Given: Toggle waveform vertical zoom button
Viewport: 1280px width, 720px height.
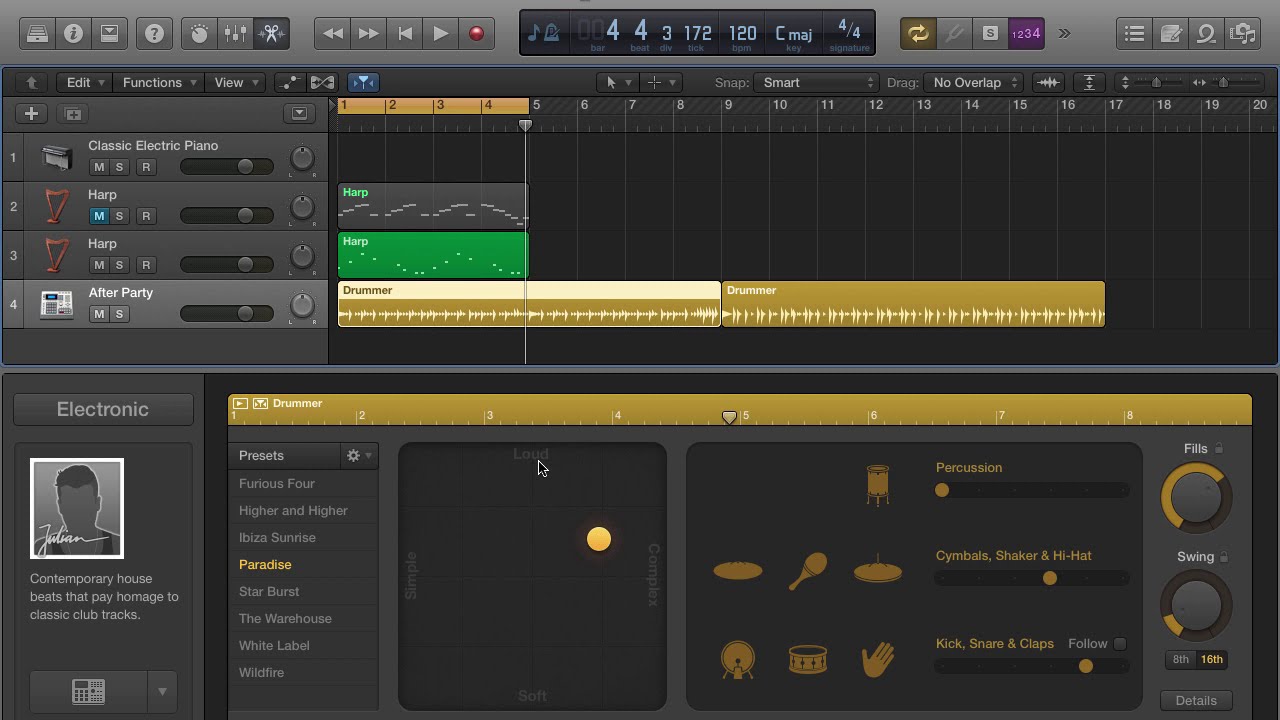Looking at the screenshot, I should (x=1048, y=82).
